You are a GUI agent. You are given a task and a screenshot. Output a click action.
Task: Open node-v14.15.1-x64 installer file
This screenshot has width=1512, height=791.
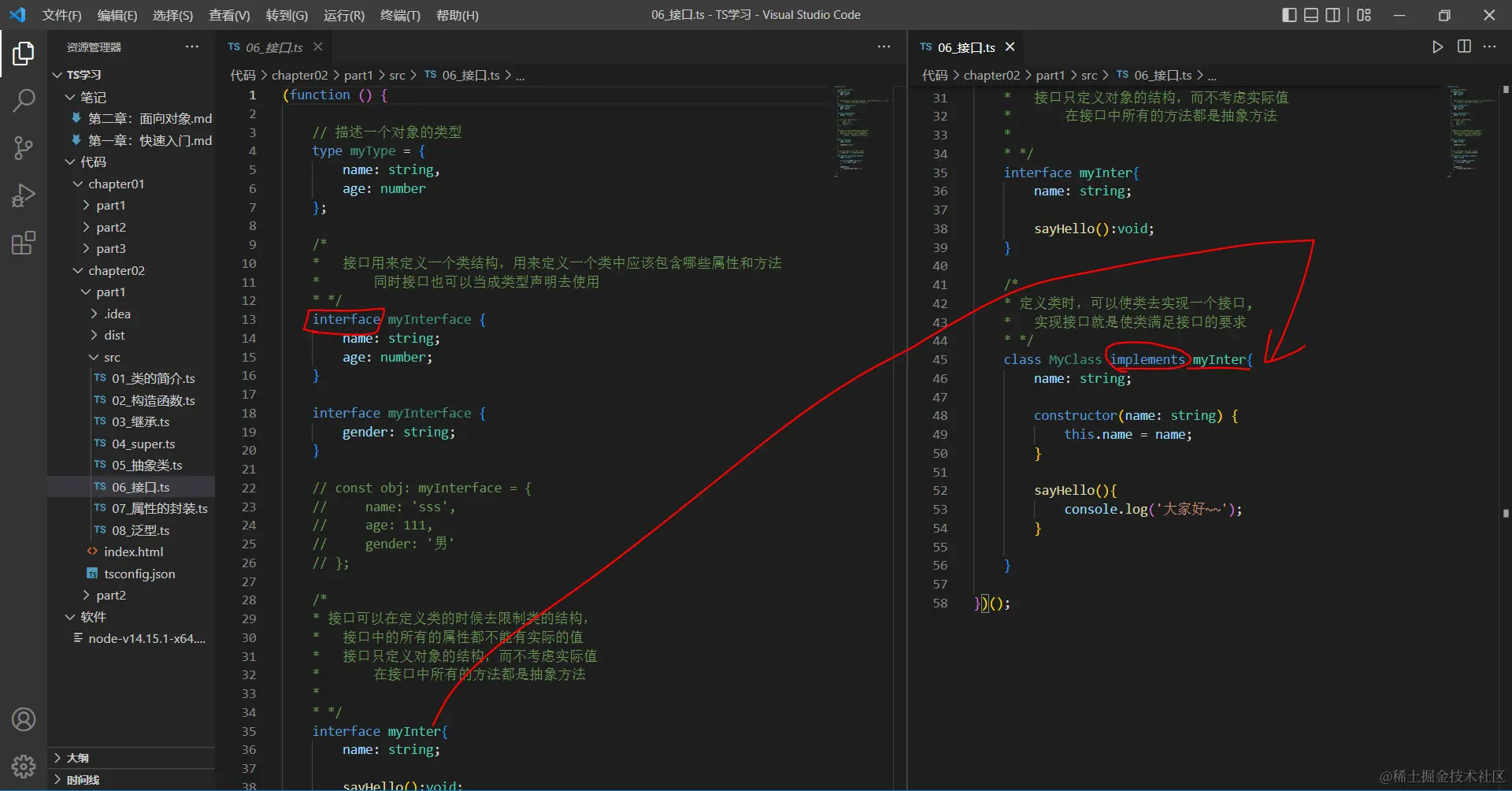point(131,638)
